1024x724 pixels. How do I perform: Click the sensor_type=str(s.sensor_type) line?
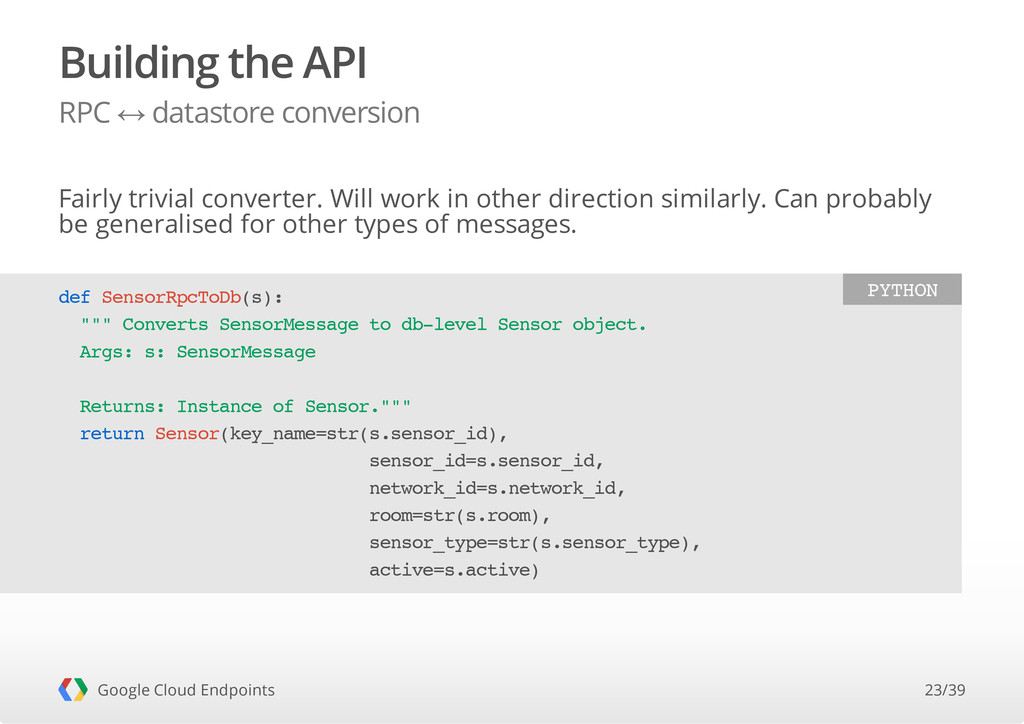point(534,543)
